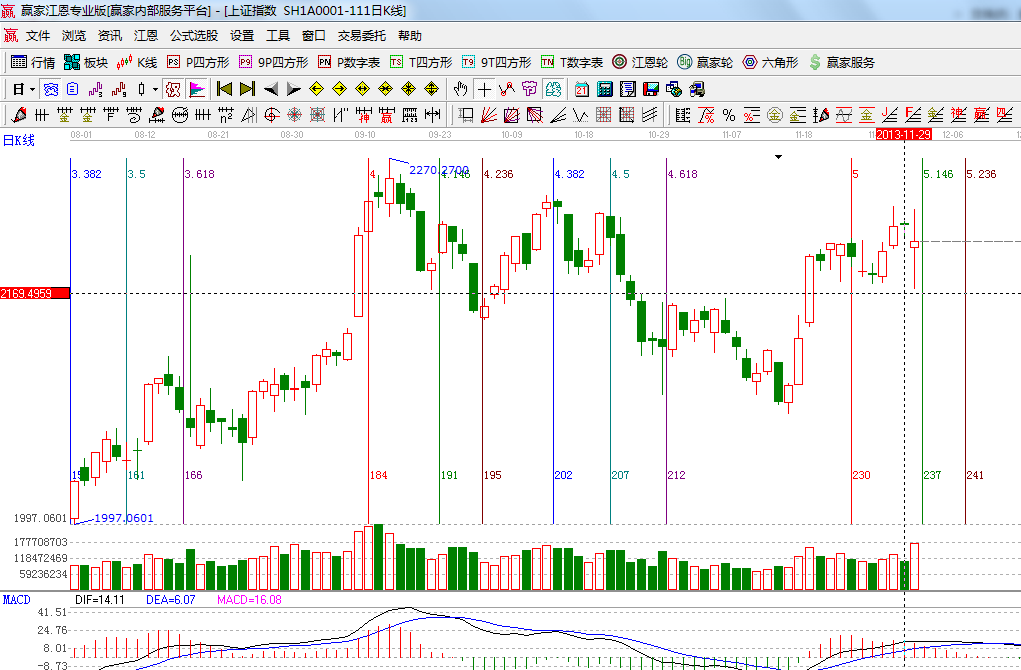The image size is (1021, 670).
Task: Open the 板块 sector panel
Action: coord(85,62)
